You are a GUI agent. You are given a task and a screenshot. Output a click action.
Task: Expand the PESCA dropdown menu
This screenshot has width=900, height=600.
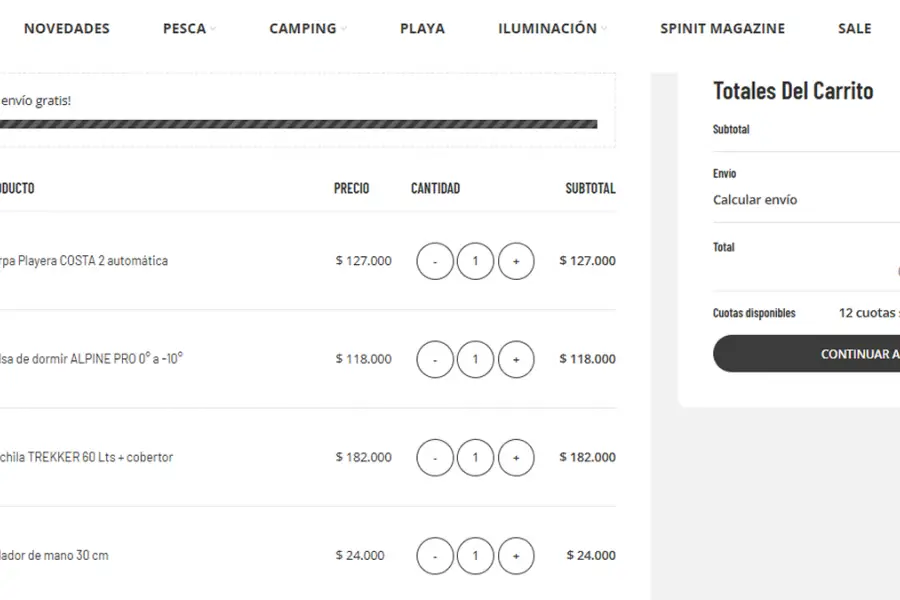click(189, 29)
